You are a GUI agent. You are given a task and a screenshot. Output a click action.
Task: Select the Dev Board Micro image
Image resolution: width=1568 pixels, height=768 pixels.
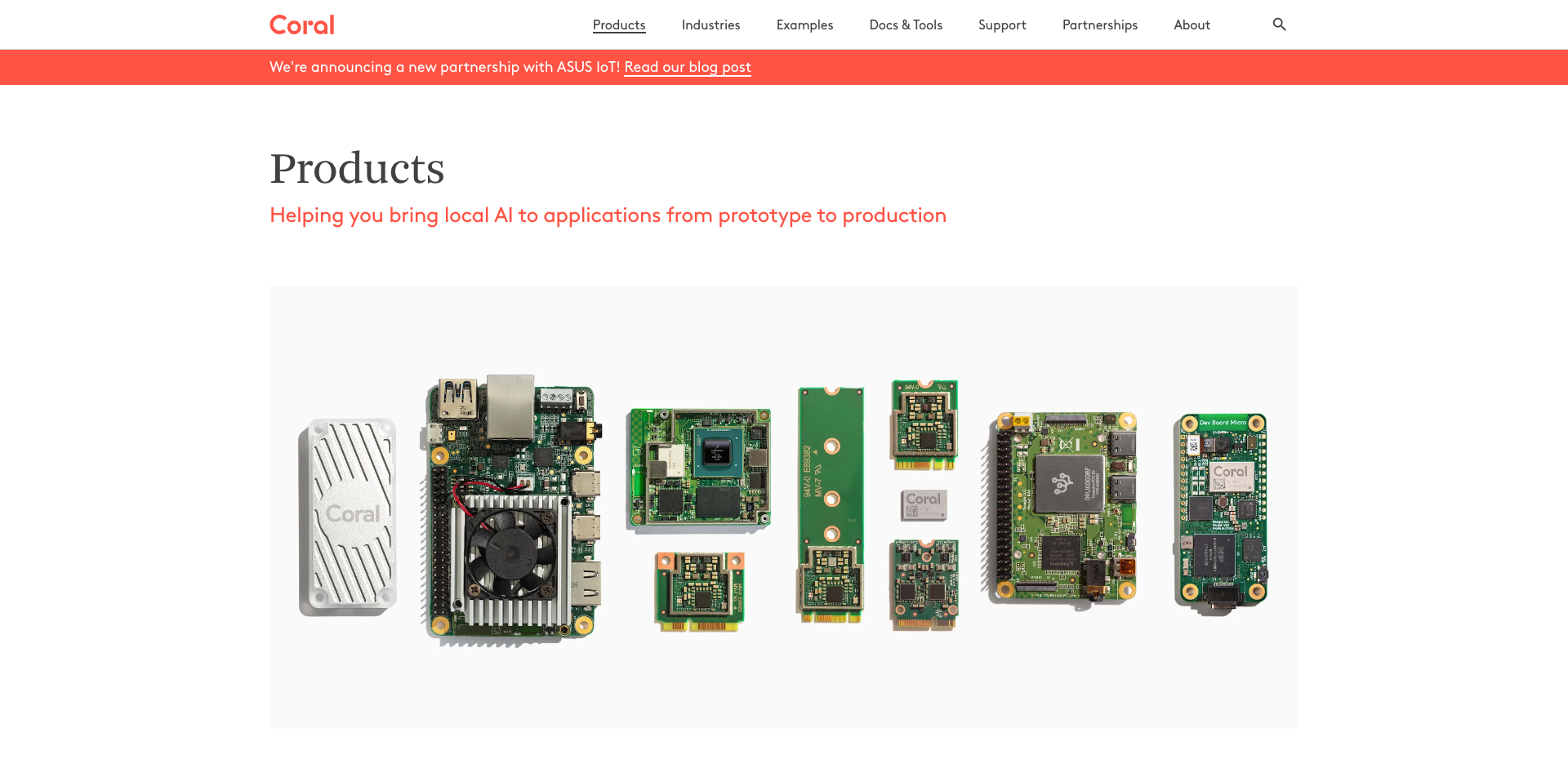click(1221, 513)
